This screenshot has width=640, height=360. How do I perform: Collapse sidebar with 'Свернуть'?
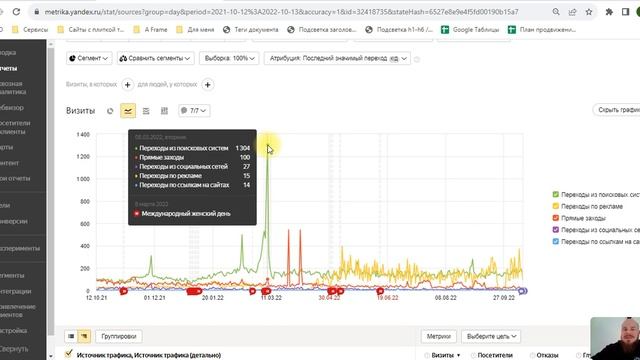[x=14, y=349]
